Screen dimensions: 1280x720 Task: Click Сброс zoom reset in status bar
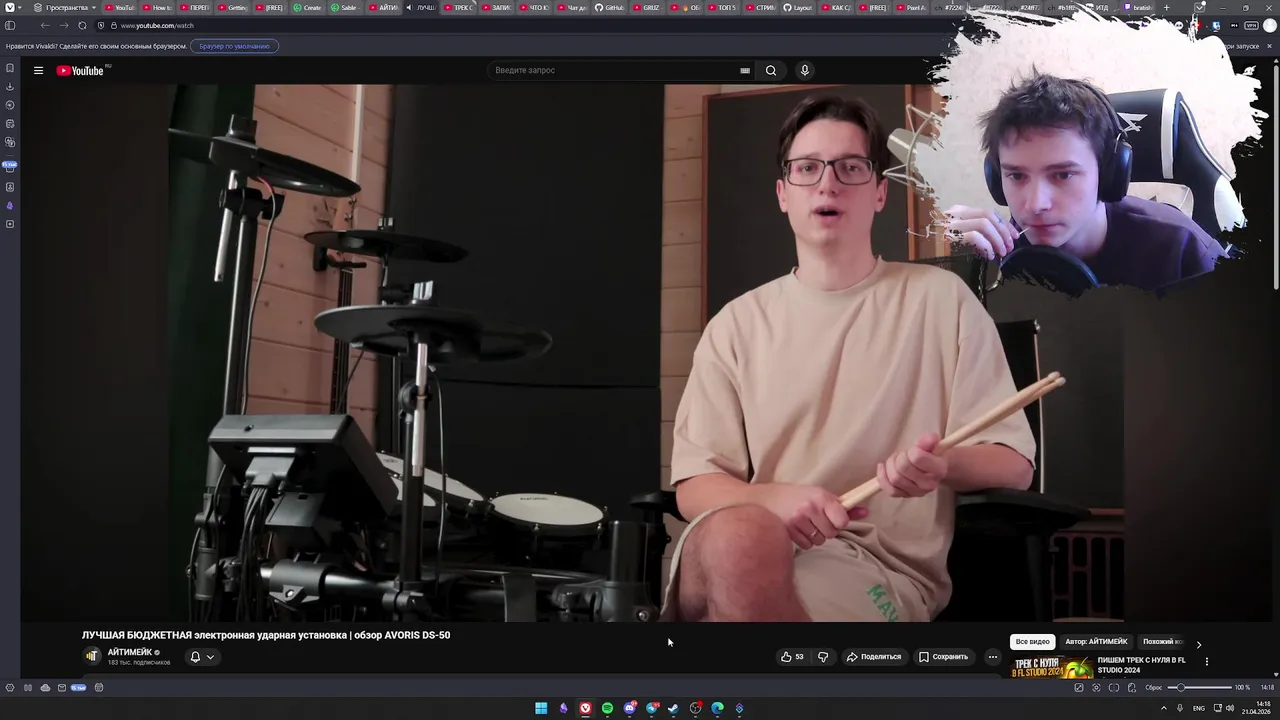1154,688
